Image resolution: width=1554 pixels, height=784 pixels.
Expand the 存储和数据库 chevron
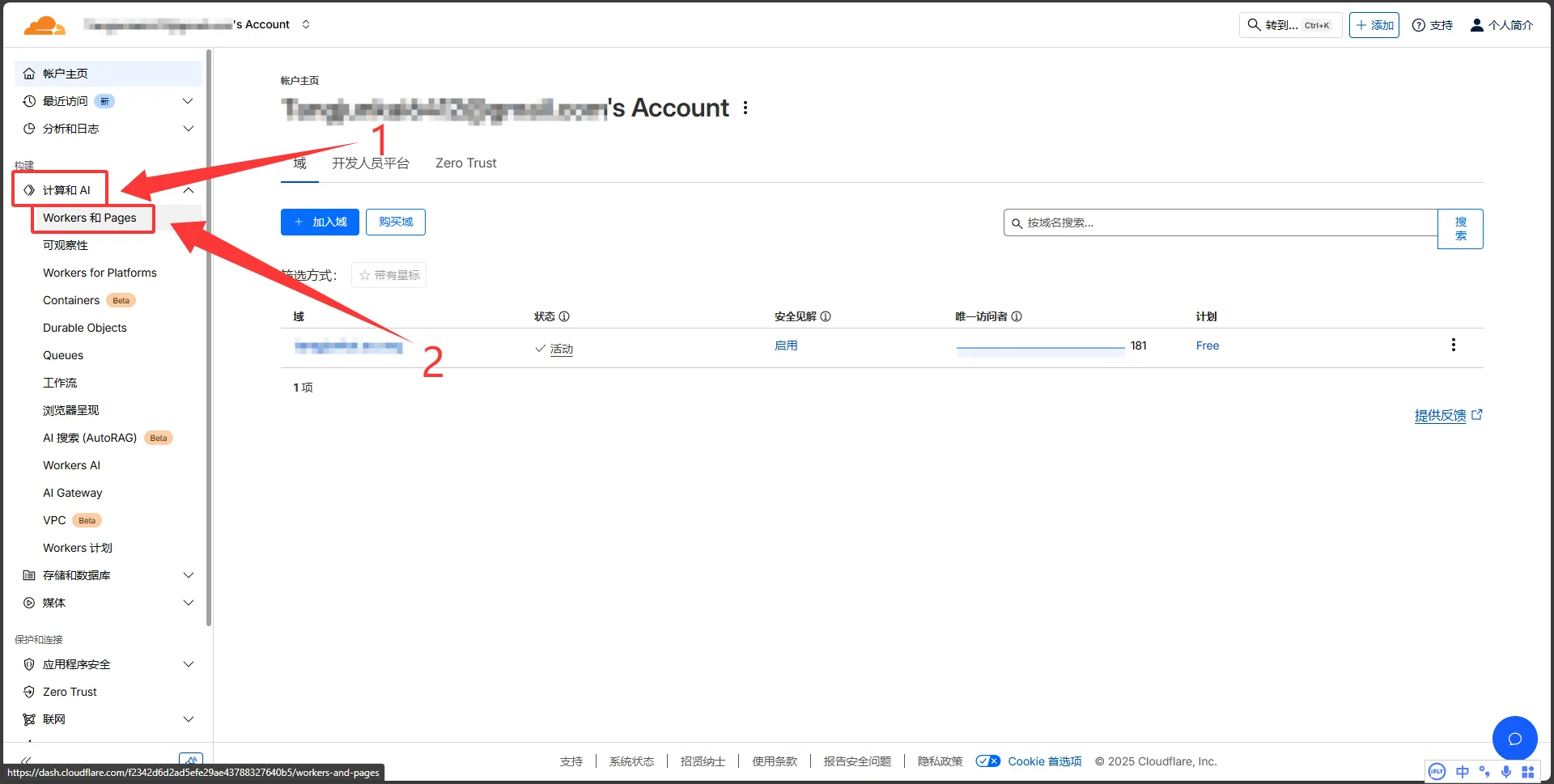pyautogui.click(x=188, y=575)
